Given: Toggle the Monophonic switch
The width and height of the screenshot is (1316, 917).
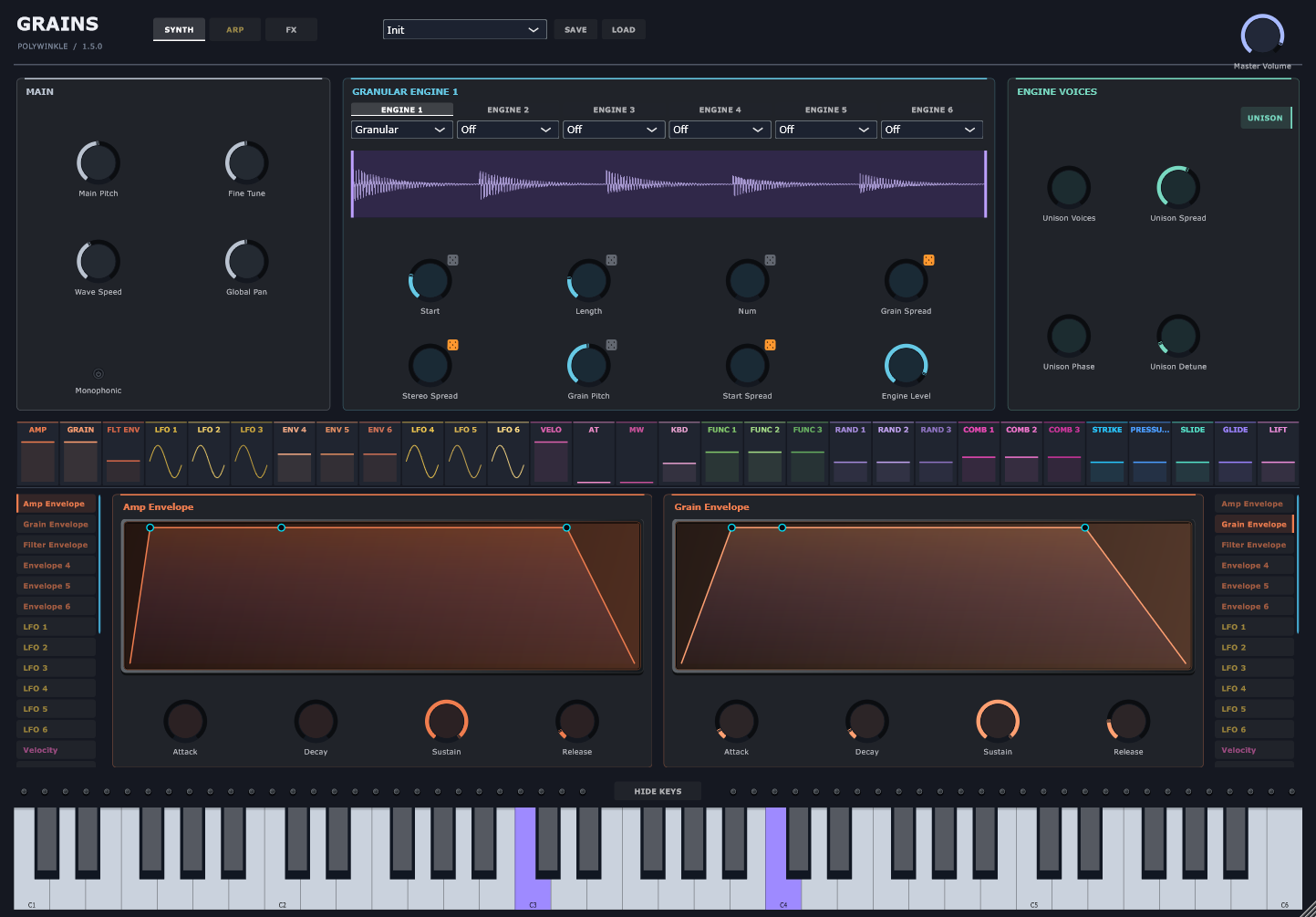Looking at the screenshot, I should pos(98,373).
